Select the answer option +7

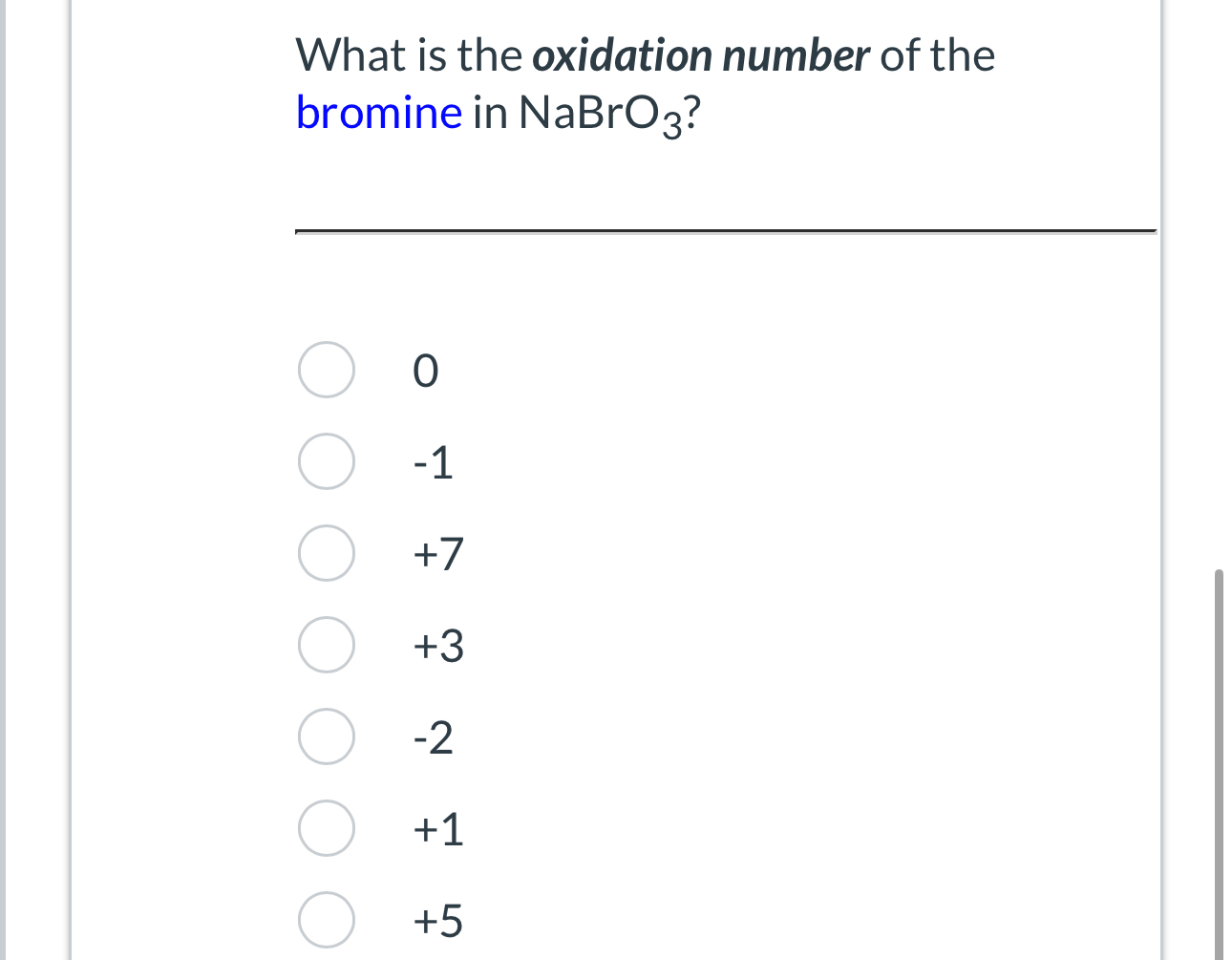click(x=325, y=554)
